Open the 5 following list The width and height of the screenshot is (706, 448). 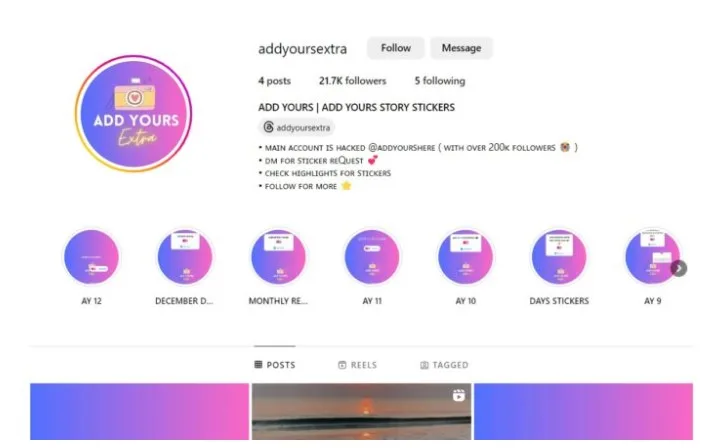click(x=440, y=81)
